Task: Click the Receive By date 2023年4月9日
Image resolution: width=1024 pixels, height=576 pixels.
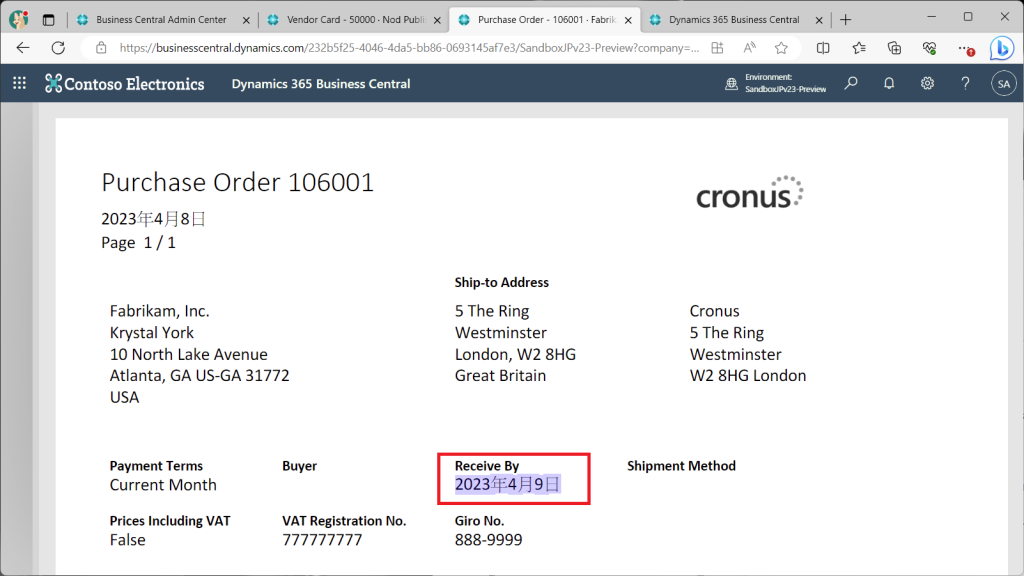Action: [x=507, y=484]
